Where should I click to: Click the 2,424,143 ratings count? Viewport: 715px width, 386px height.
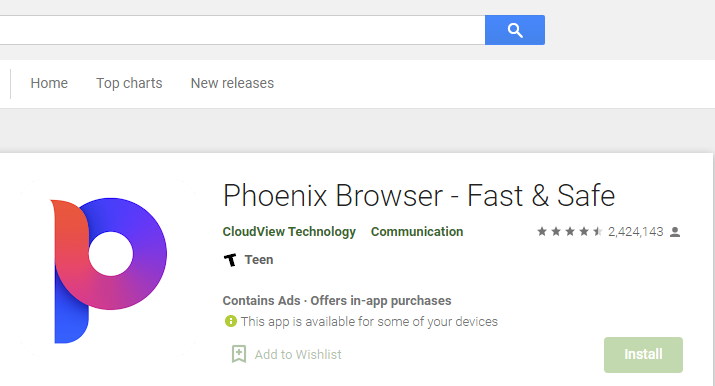635,232
